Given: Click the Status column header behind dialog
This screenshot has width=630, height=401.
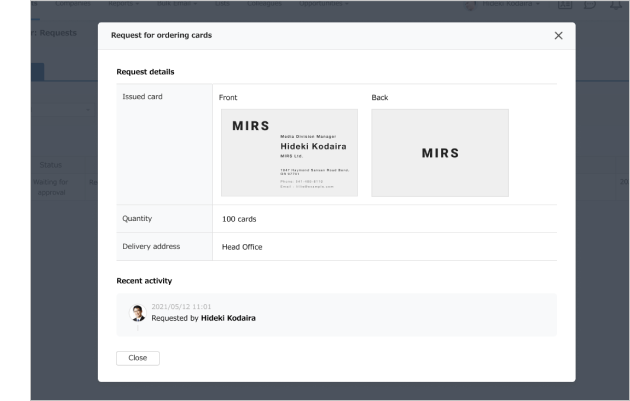Looking at the screenshot, I should click(51, 165).
